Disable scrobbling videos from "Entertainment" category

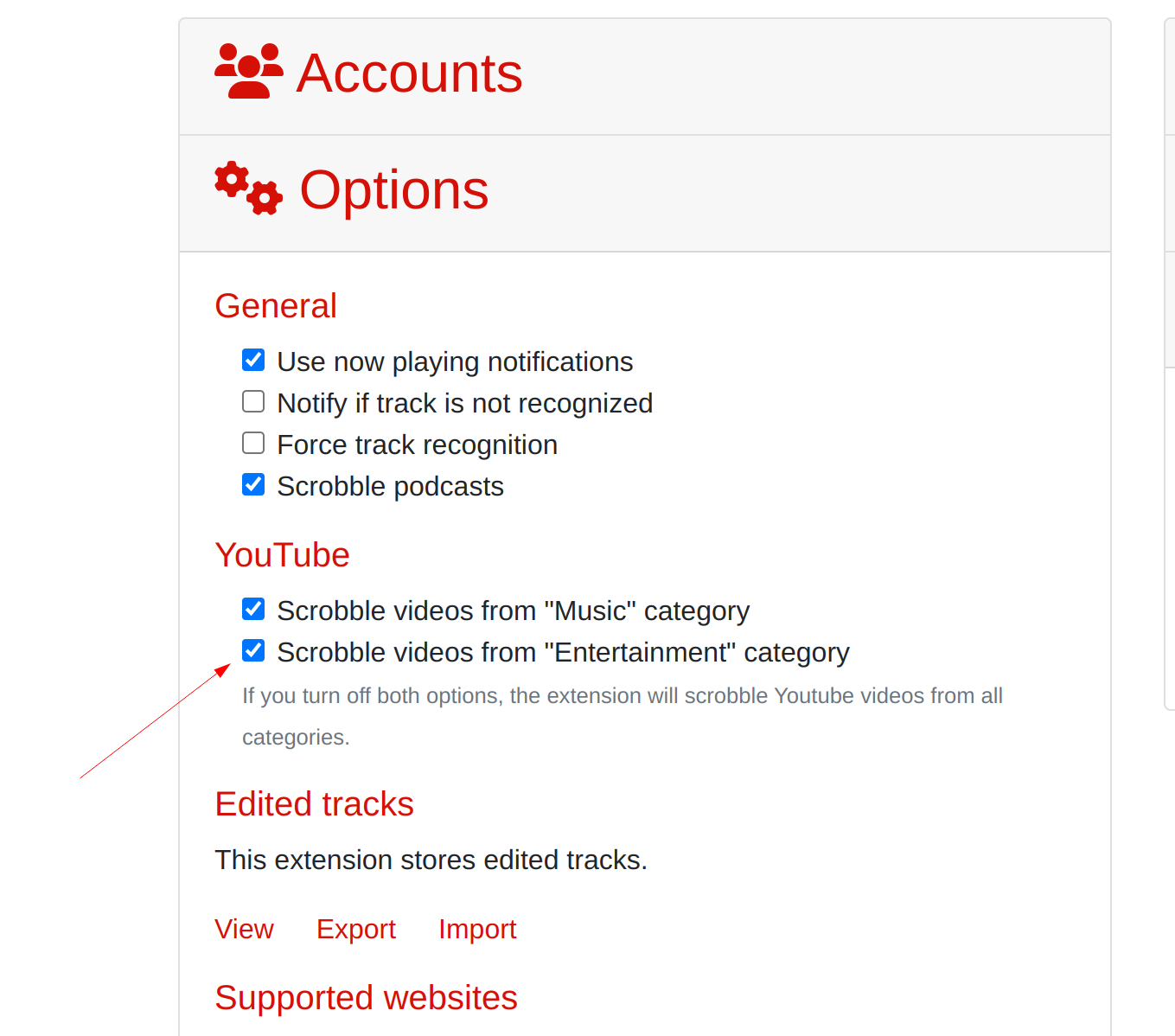pyautogui.click(x=252, y=649)
